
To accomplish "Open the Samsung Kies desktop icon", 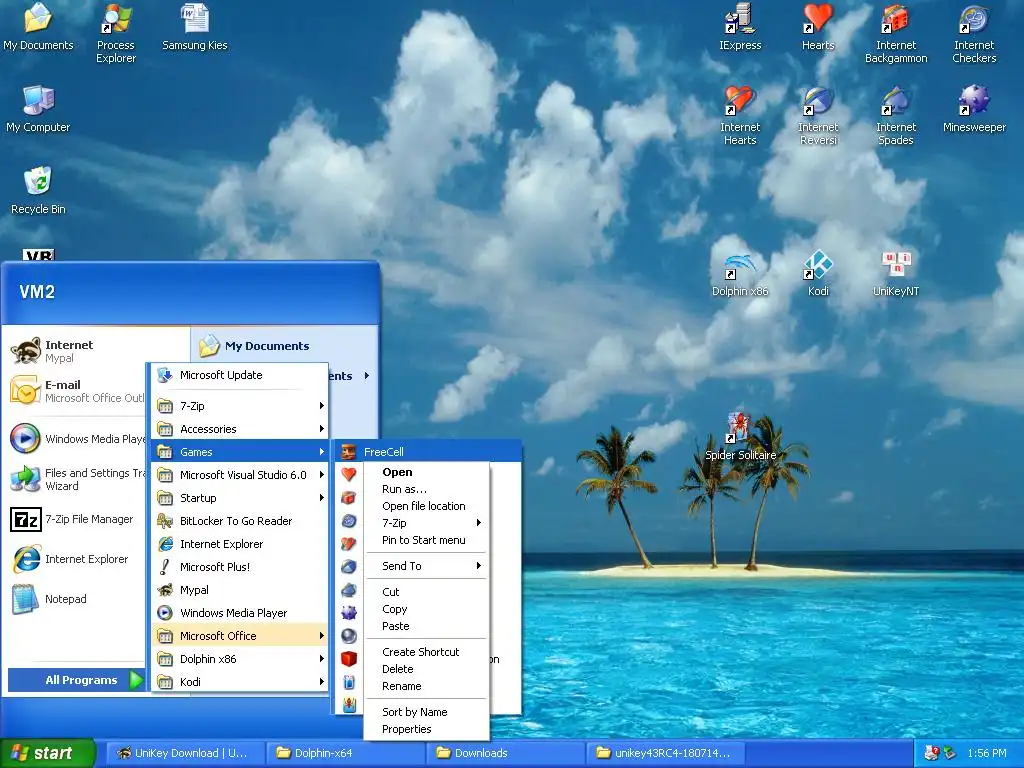I will point(195,27).
